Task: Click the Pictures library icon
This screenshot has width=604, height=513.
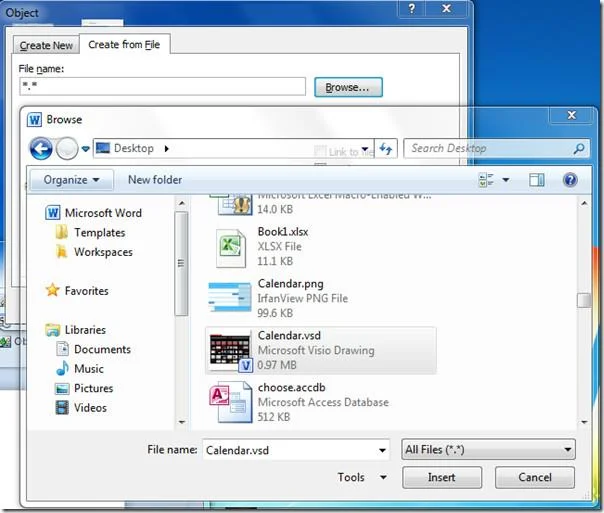Action: [x=62, y=388]
